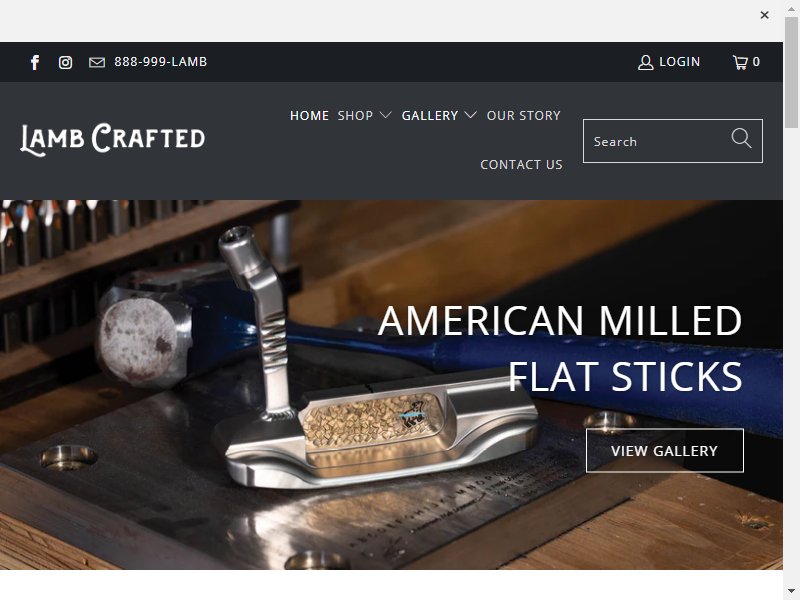Go to the Home menu item
Screen dimensions: 800x600
(309, 116)
